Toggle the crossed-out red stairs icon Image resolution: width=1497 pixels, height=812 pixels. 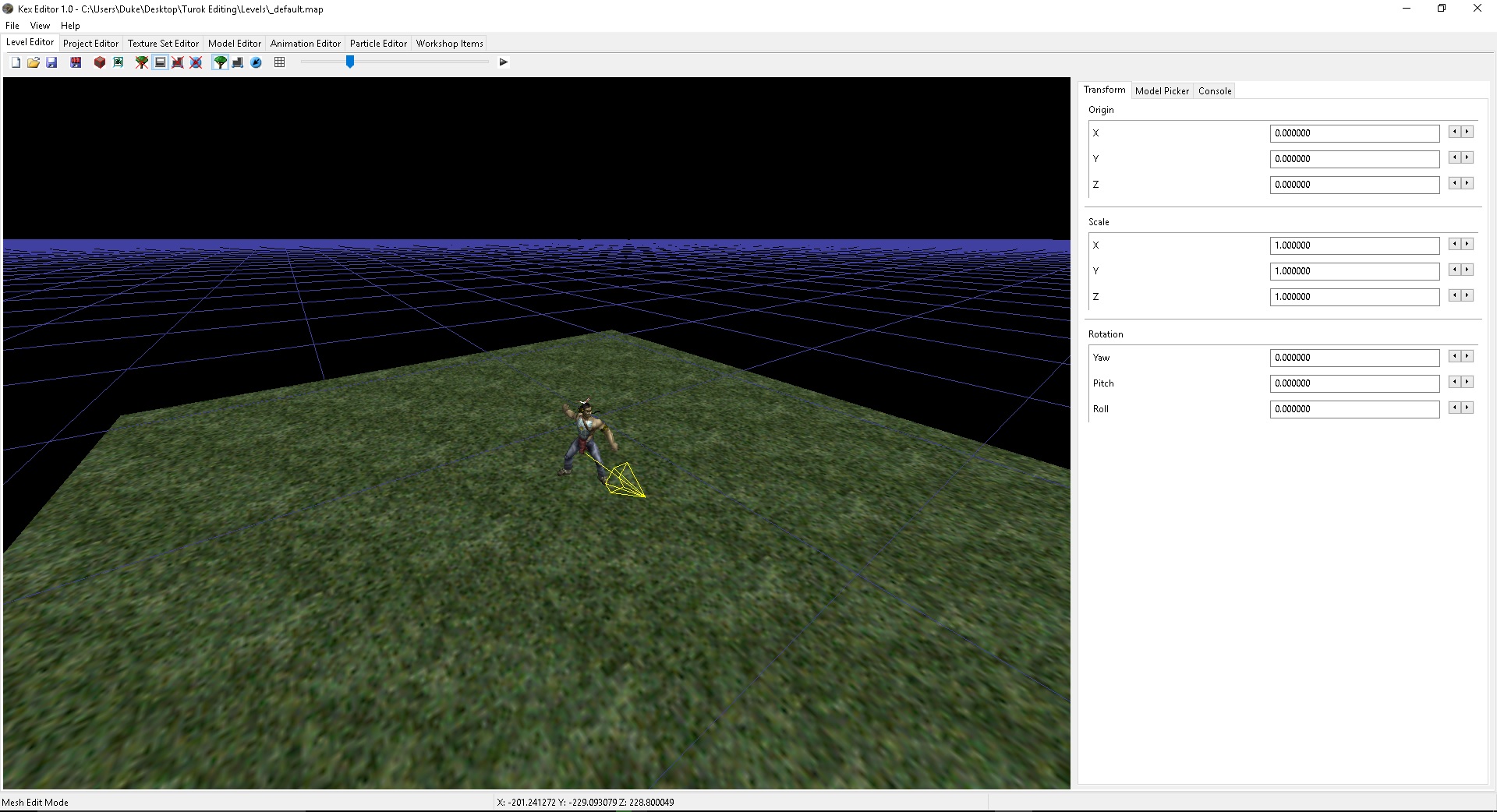[x=178, y=62]
